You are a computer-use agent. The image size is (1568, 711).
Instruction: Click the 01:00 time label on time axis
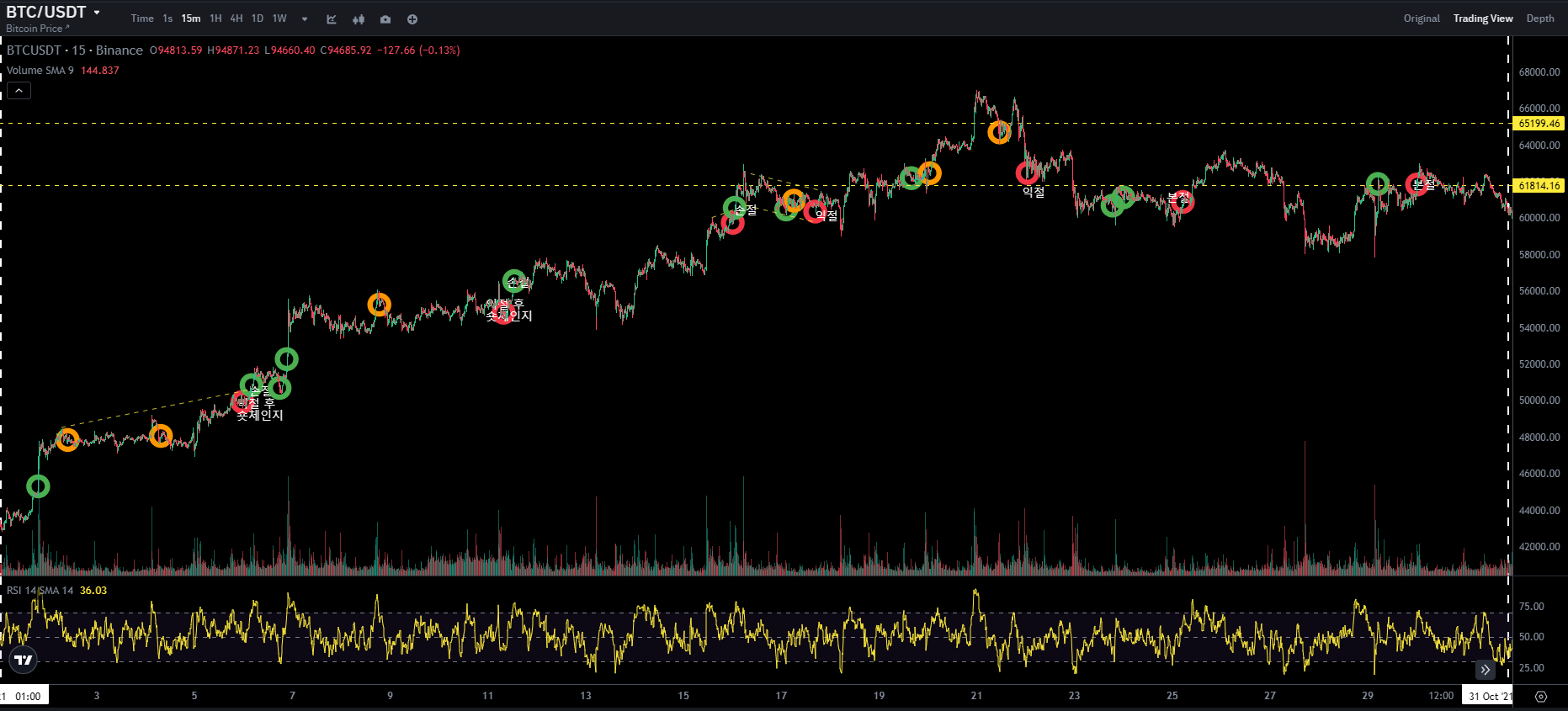28,696
